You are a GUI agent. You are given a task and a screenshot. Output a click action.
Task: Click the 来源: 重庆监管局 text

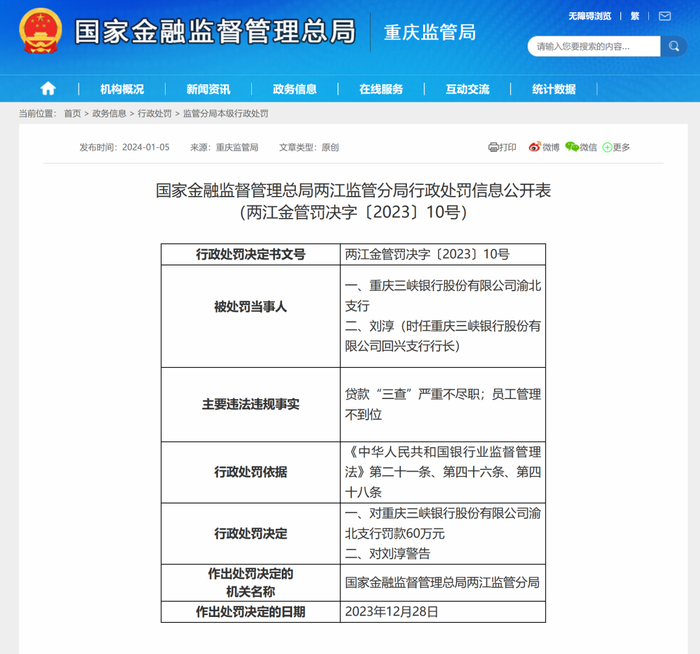point(224,147)
